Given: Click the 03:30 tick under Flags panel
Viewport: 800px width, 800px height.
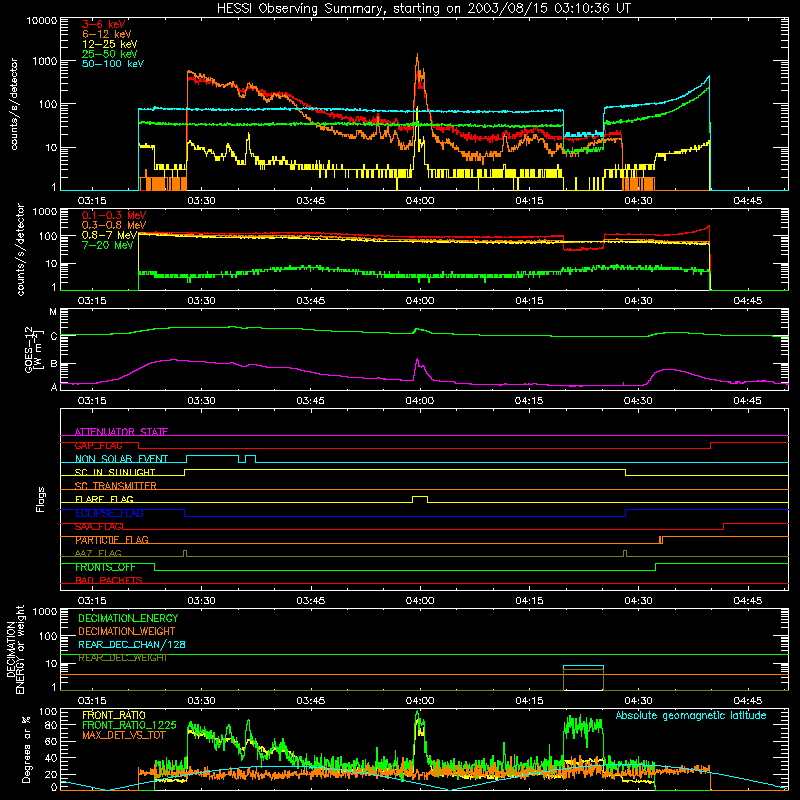Looking at the screenshot, I should click(202, 601).
